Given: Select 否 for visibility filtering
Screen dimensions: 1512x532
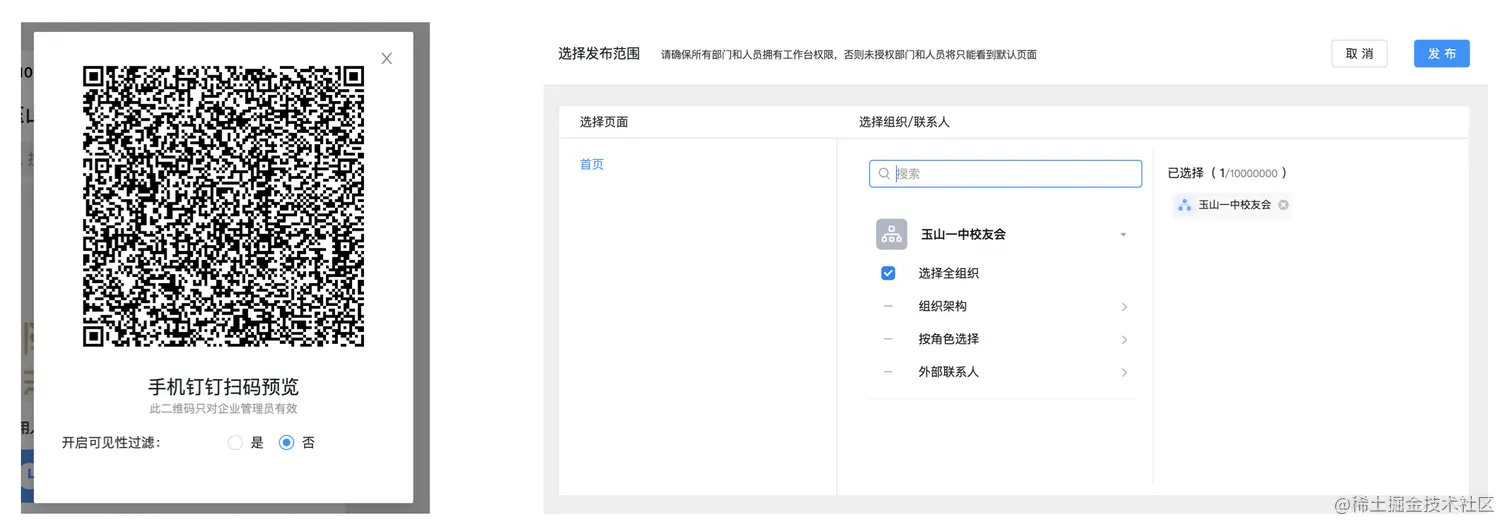Looking at the screenshot, I should point(286,442).
